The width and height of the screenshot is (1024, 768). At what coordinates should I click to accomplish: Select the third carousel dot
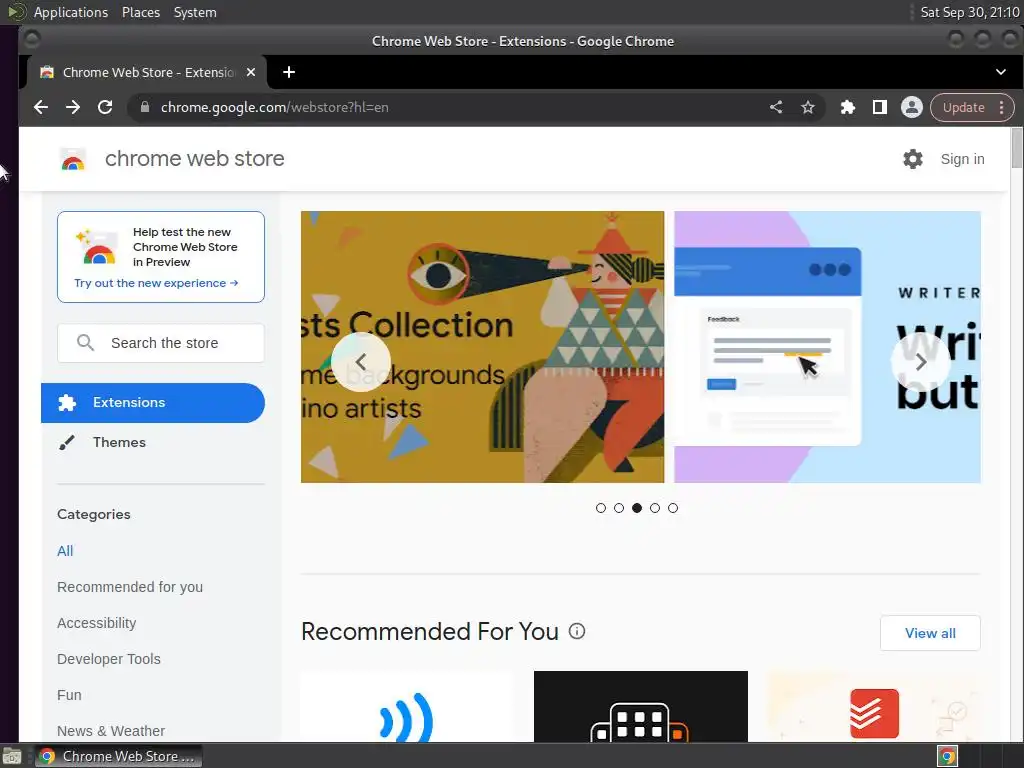[x=637, y=508]
